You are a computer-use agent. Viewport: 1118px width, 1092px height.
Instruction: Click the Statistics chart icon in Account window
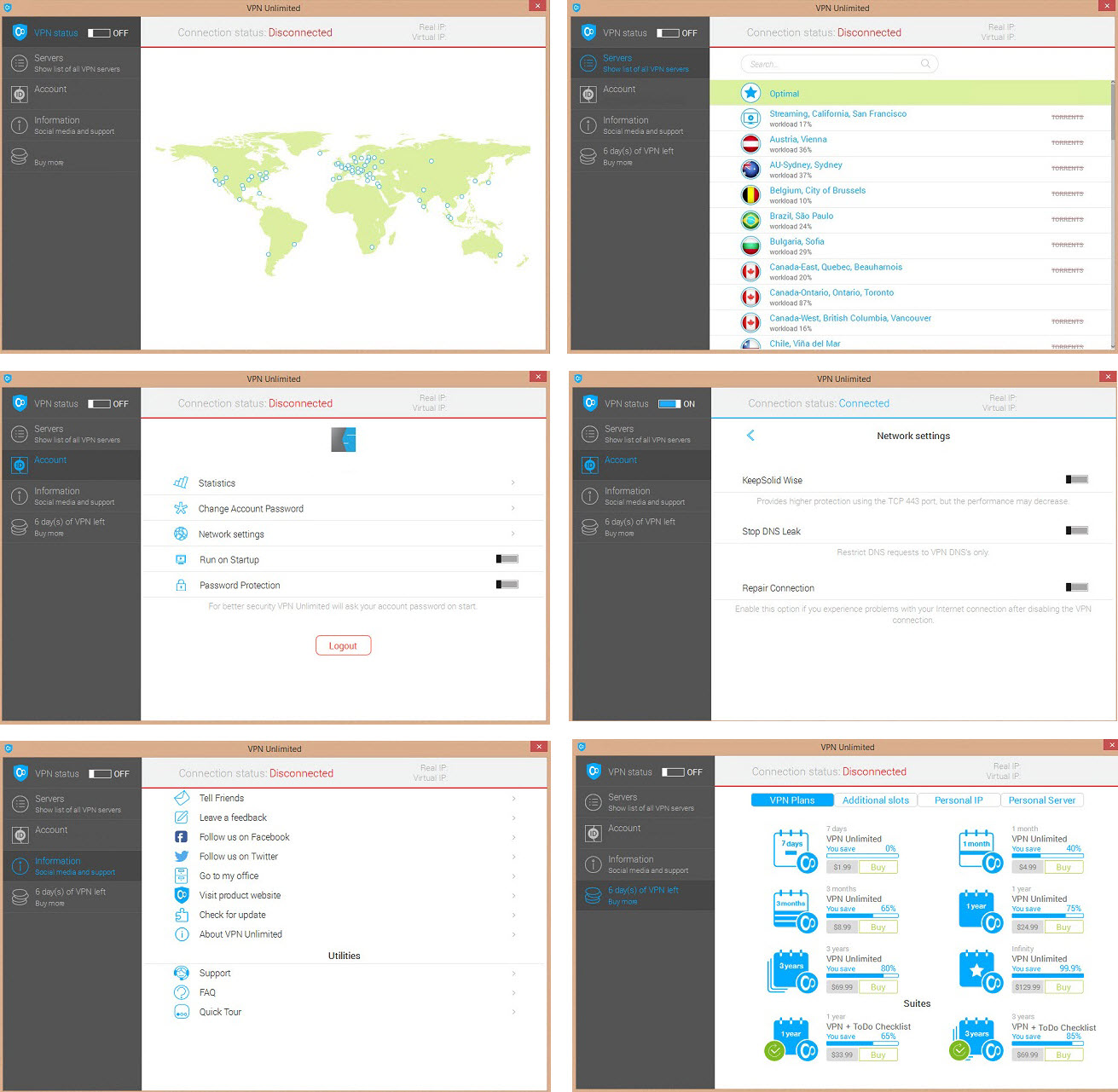pyautogui.click(x=181, y=482)
